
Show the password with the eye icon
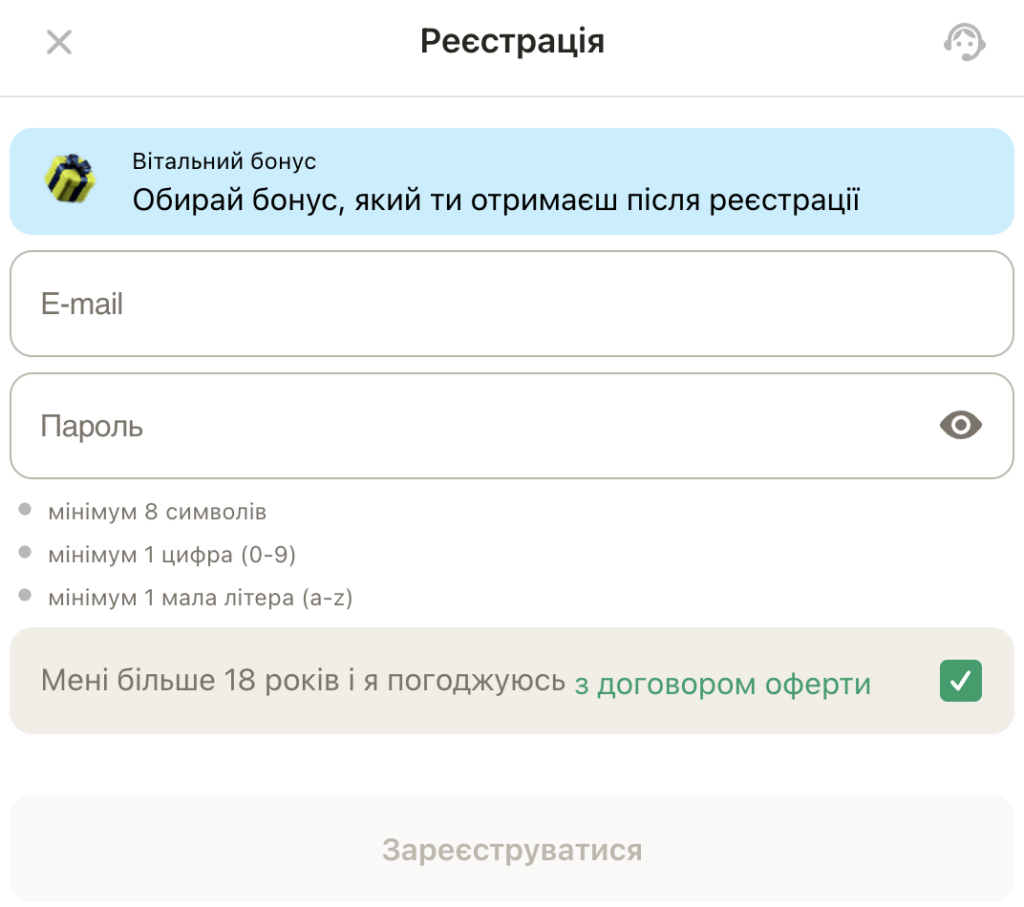click(x=959, y=425)
